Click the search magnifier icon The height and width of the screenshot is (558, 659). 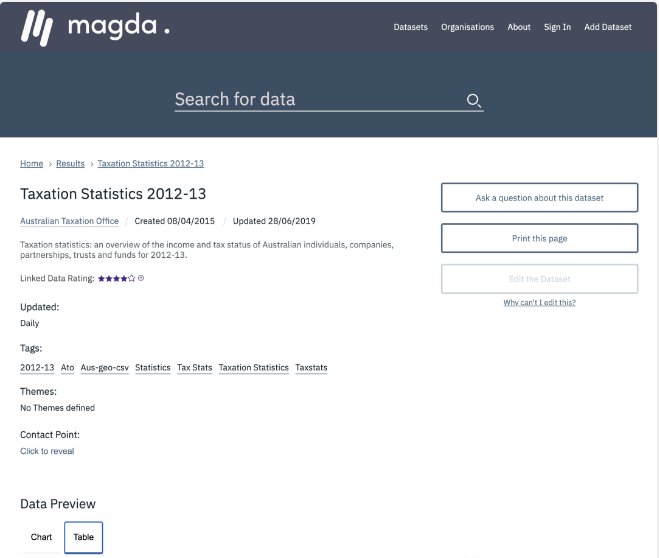(474, 100)
